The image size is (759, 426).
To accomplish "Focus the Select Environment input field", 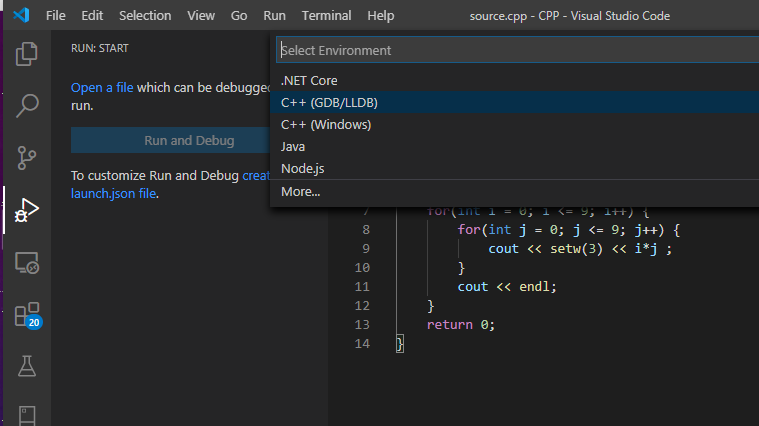I will tap(517, 50).
